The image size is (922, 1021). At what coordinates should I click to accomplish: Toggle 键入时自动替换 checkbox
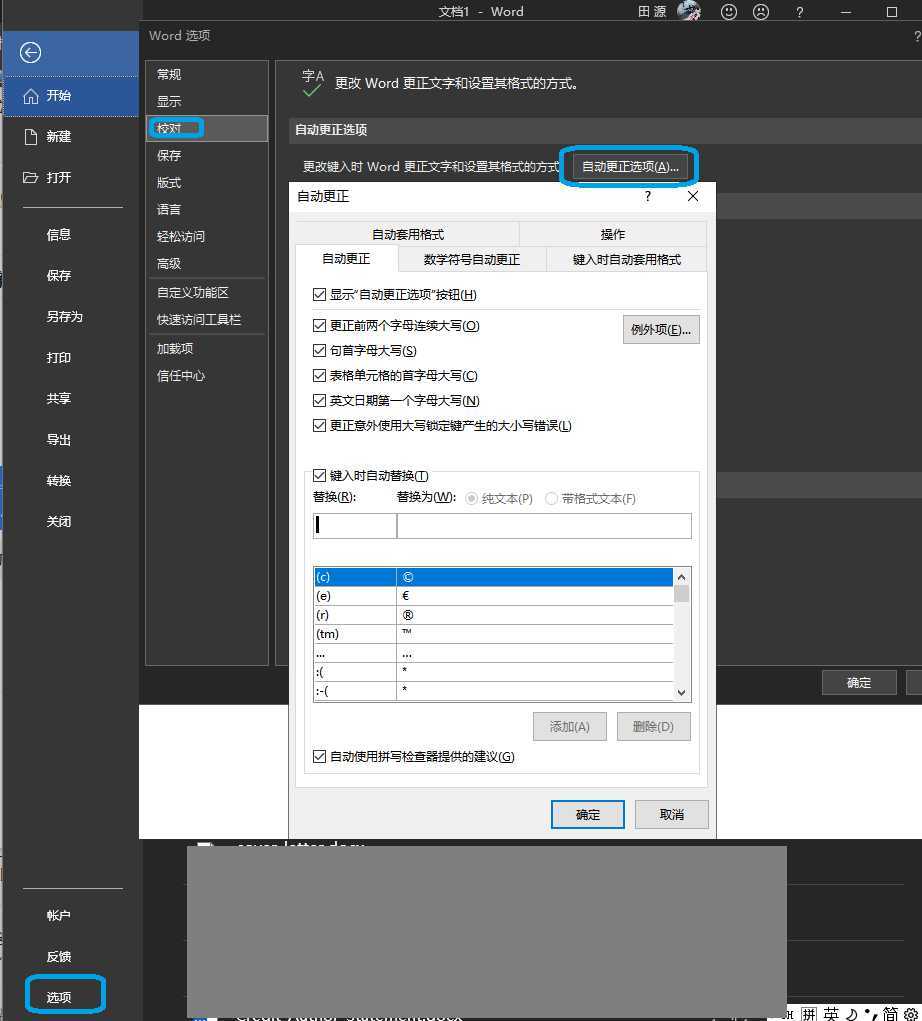[320, 476]
